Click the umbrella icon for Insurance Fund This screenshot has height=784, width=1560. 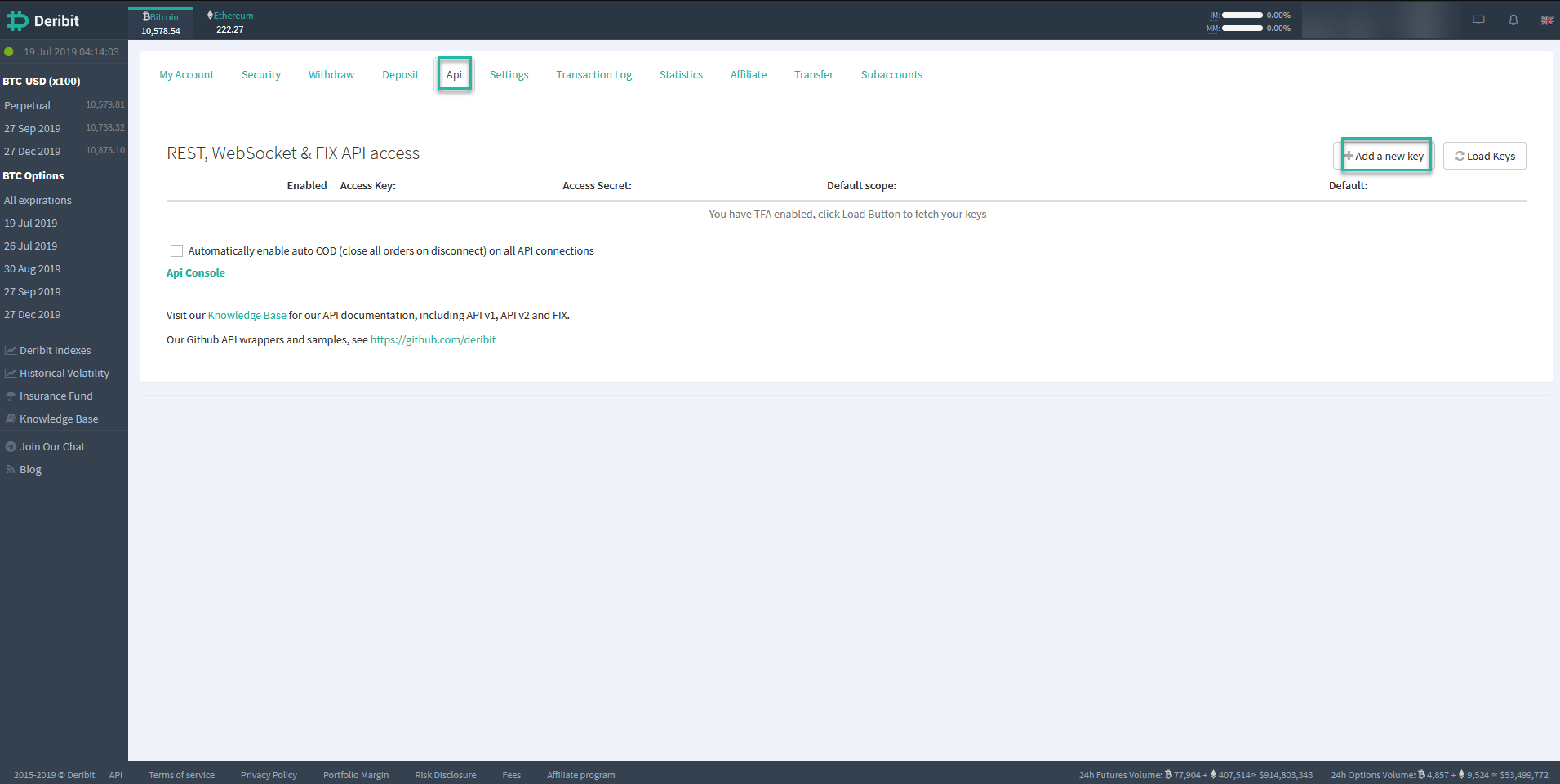[10, 396]
